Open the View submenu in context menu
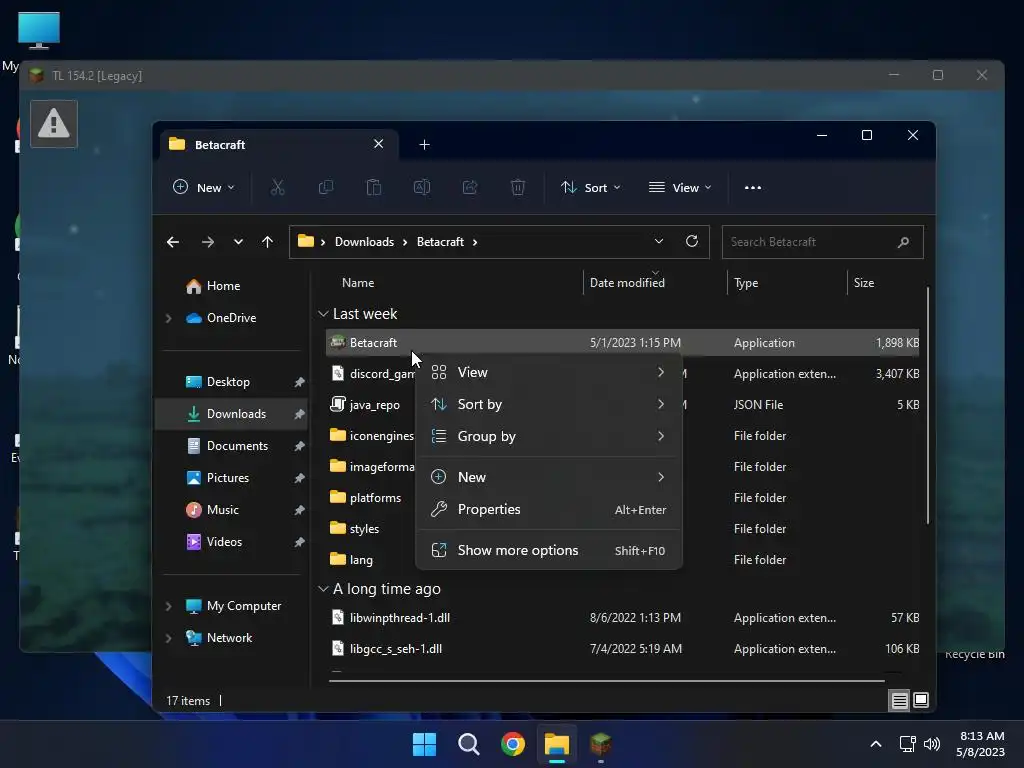This screenshot has height=768, width=1024. click(549, 372)
